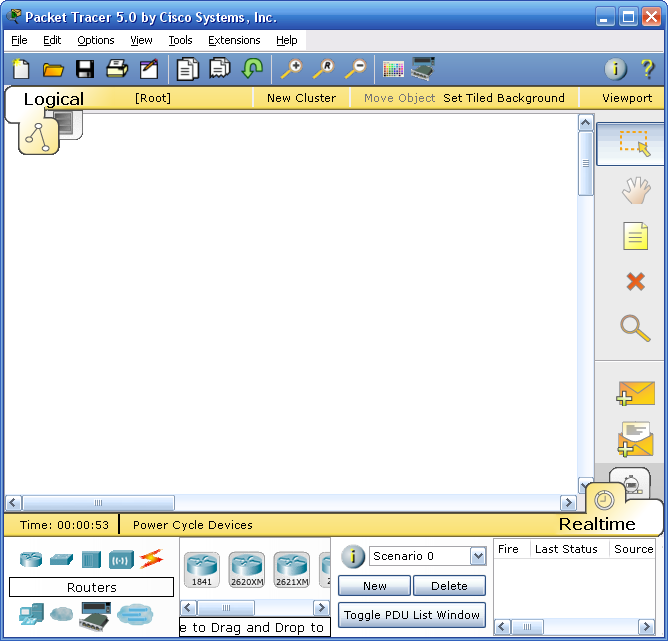Screen dimensions: 668x641
Task: Click the Delete scenario button
Action: coord(449,586)
